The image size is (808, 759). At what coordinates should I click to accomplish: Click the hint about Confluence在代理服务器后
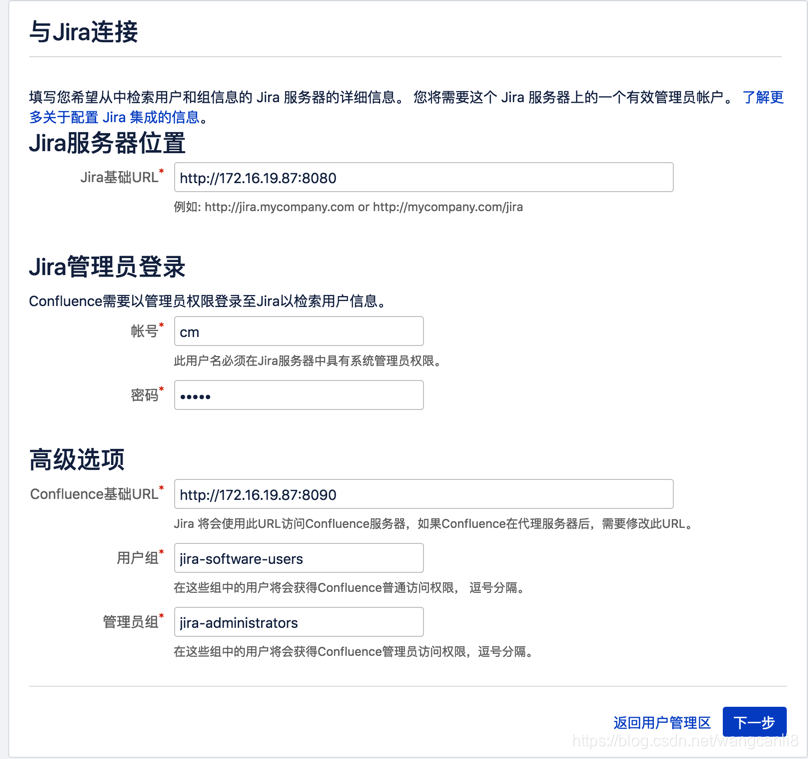coord(434,524)
